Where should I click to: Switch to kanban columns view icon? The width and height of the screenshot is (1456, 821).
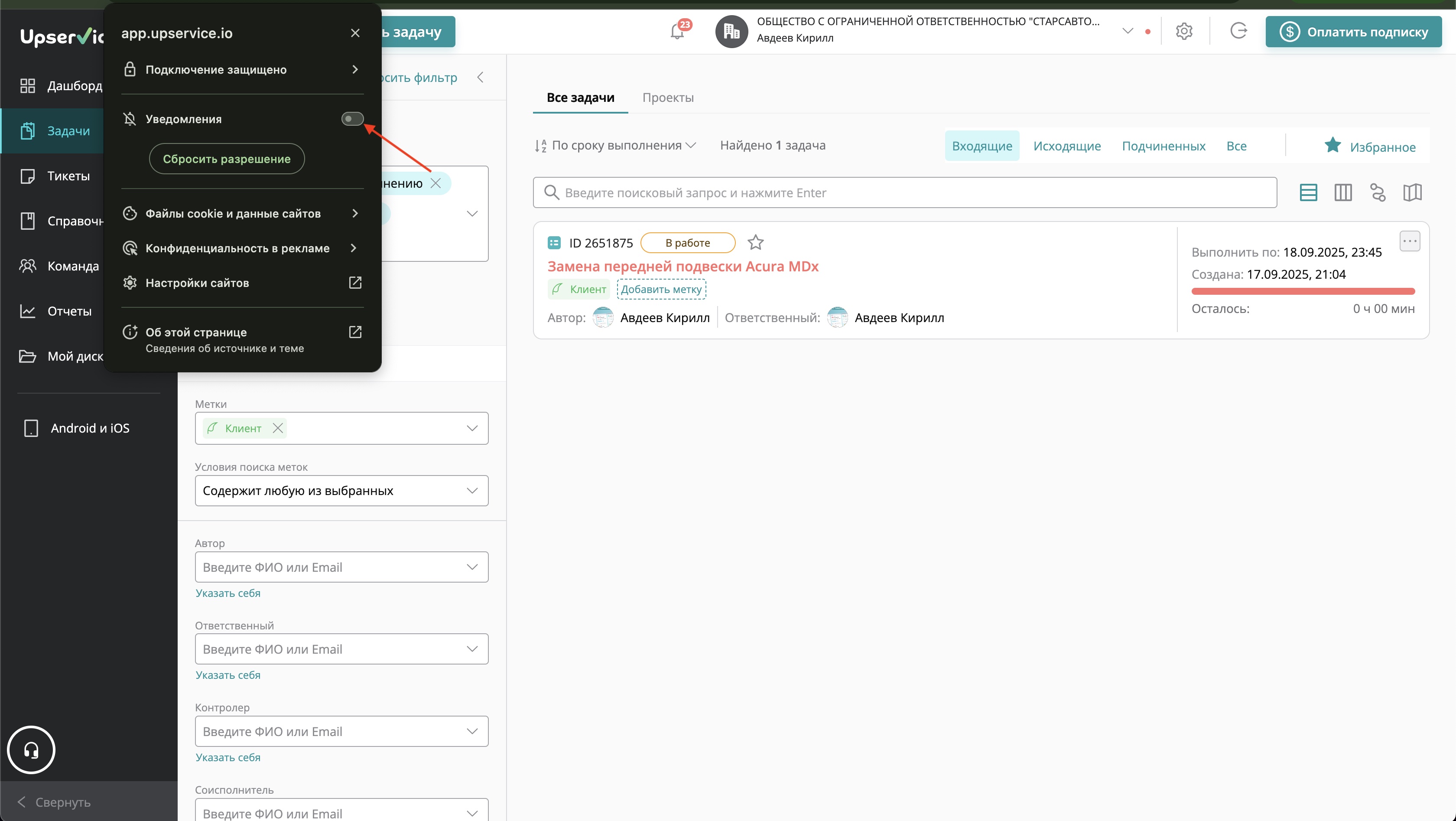1343,193
